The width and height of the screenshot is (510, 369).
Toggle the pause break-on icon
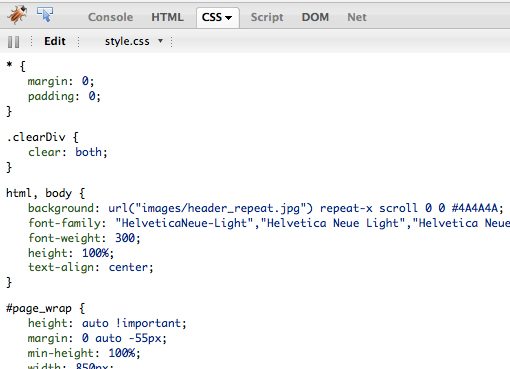[13, 42]
